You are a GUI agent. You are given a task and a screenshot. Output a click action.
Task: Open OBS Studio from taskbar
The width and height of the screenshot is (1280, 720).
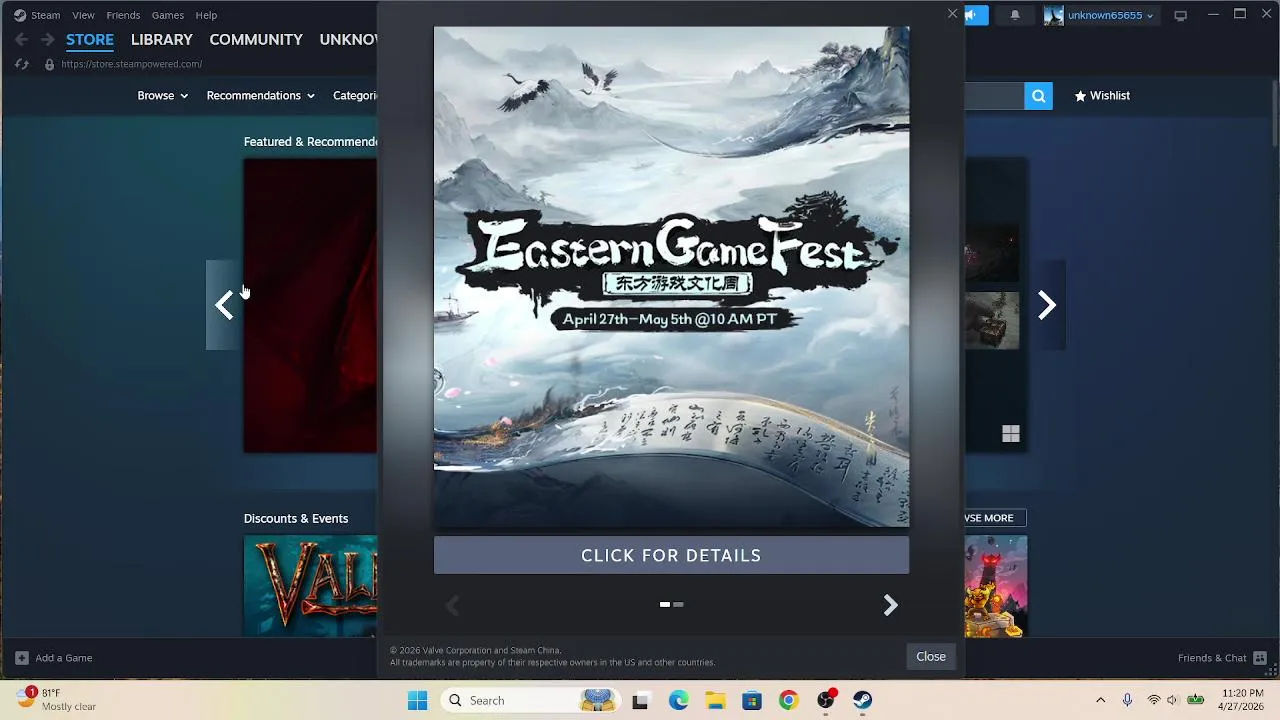coord(825,700)
